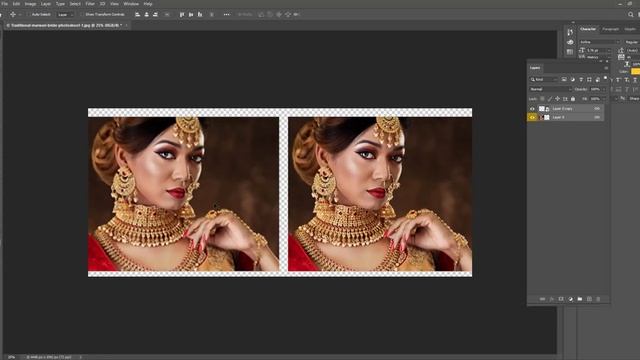Open the kerning Metrics dropdown
Image resolution: width=640 pixels, height=360 pixels.
coord(599,57)
